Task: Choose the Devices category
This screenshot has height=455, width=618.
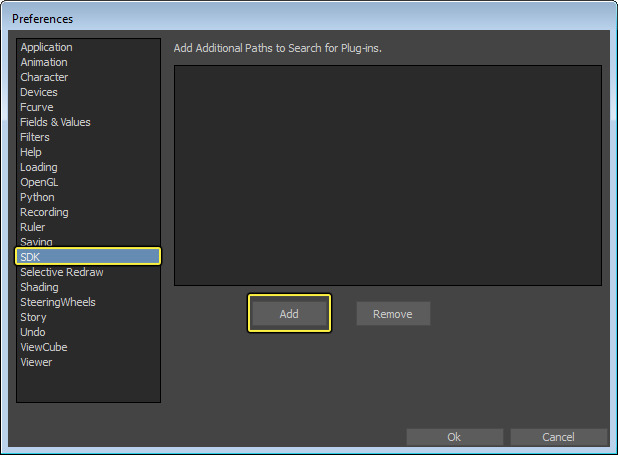Action: pyautogui.click(x=39, y=92)
